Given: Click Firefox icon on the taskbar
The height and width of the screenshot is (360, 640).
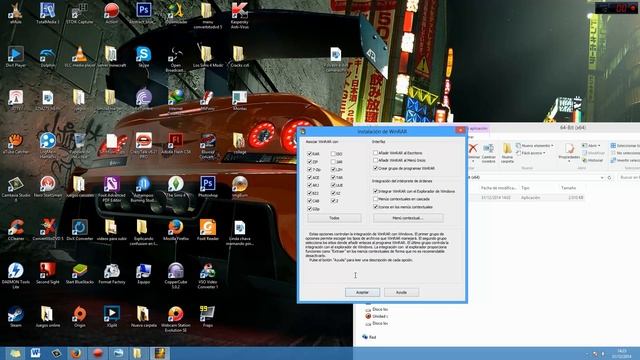Looking at the screenshot, I should [x=76, y=353].
